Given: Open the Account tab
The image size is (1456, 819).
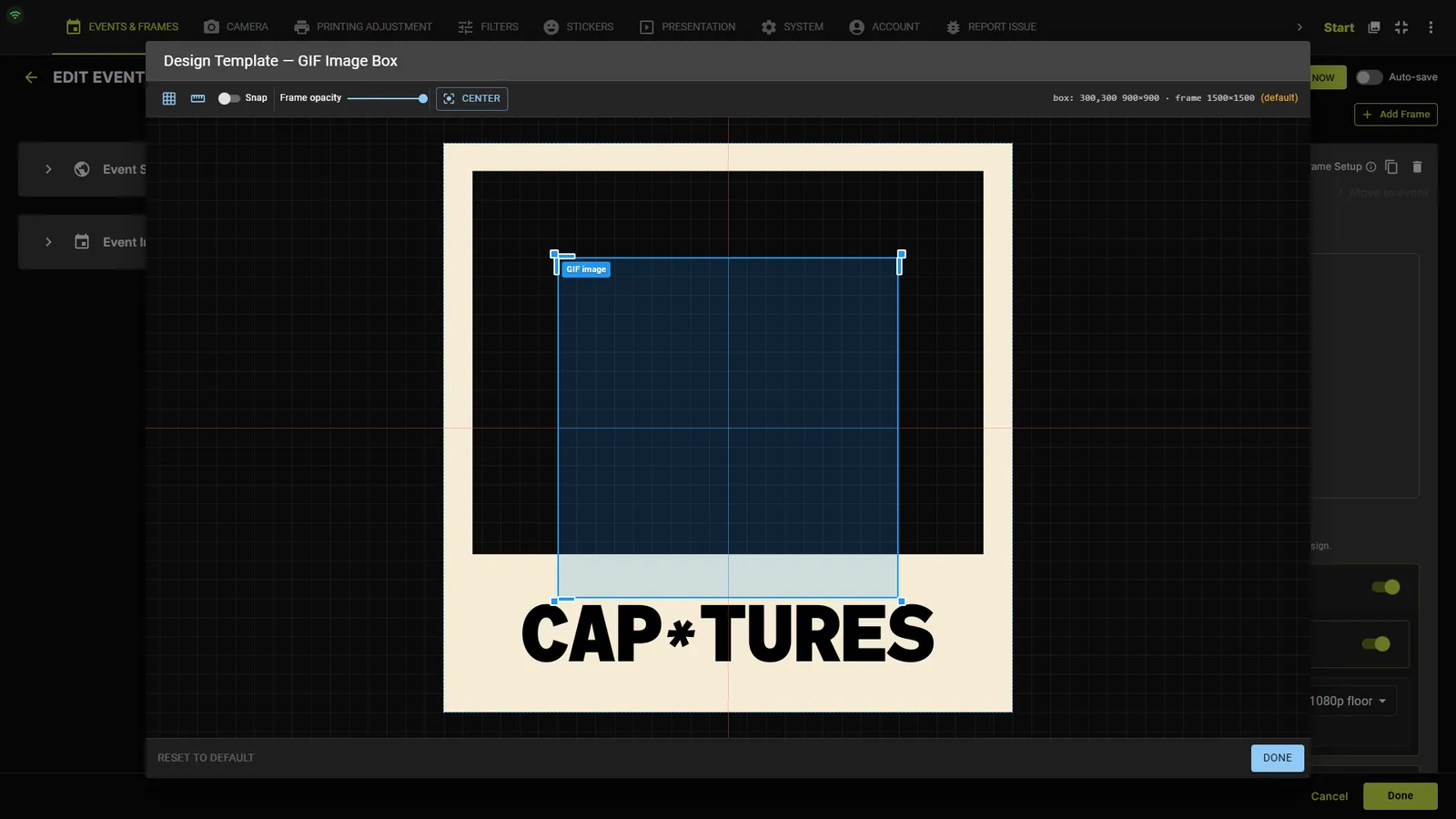Looking at the screenshot, I should pos(884,27).
